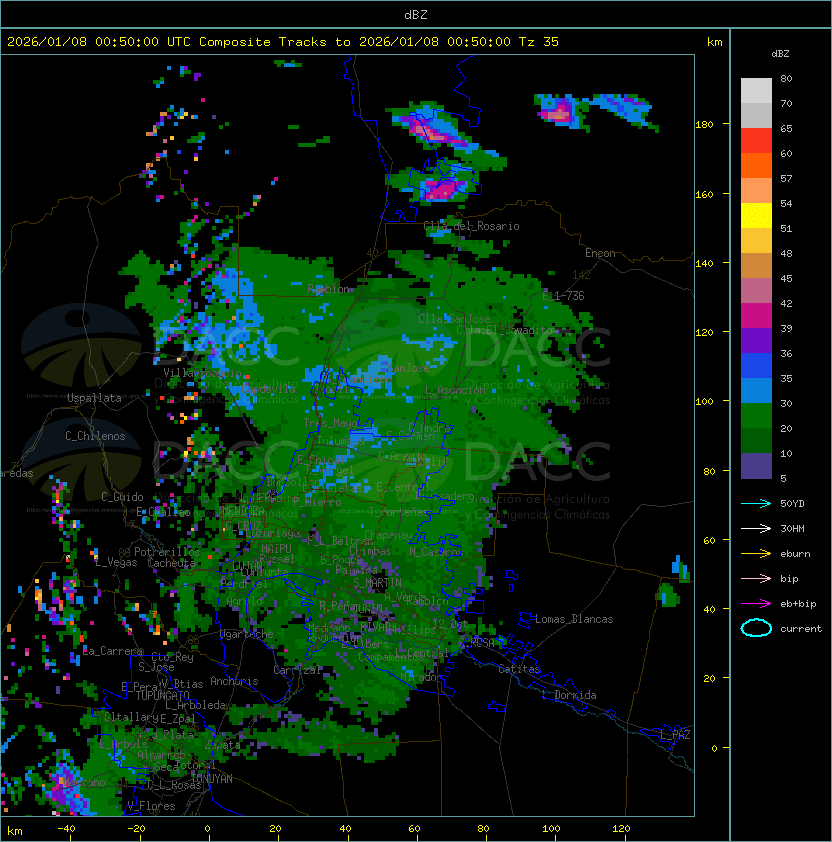Select the light grey 70-80 dBZ swatch
The image size is (832, 842).
tap(756, 90)
